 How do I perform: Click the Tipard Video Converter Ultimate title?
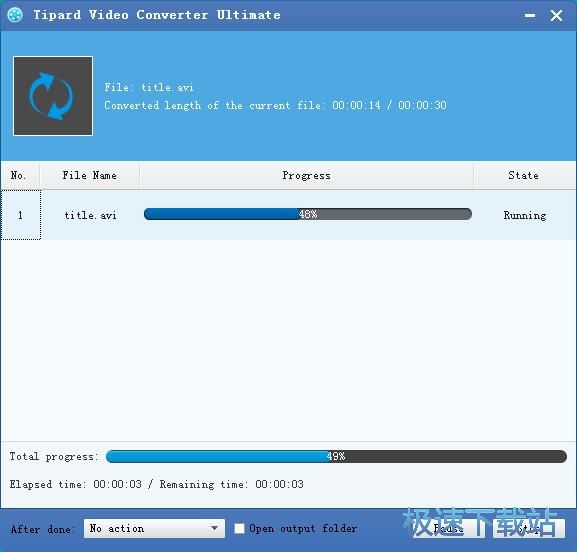157,15
